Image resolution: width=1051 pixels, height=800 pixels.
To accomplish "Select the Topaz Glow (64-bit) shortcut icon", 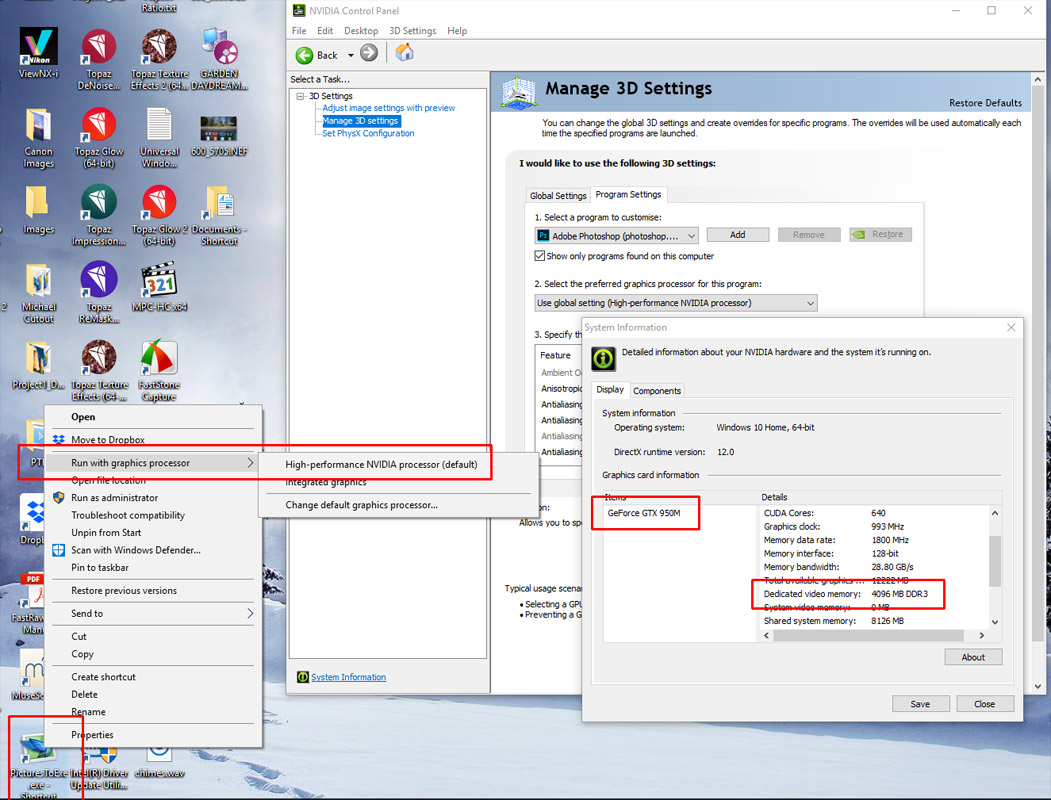I will [98, 130].
